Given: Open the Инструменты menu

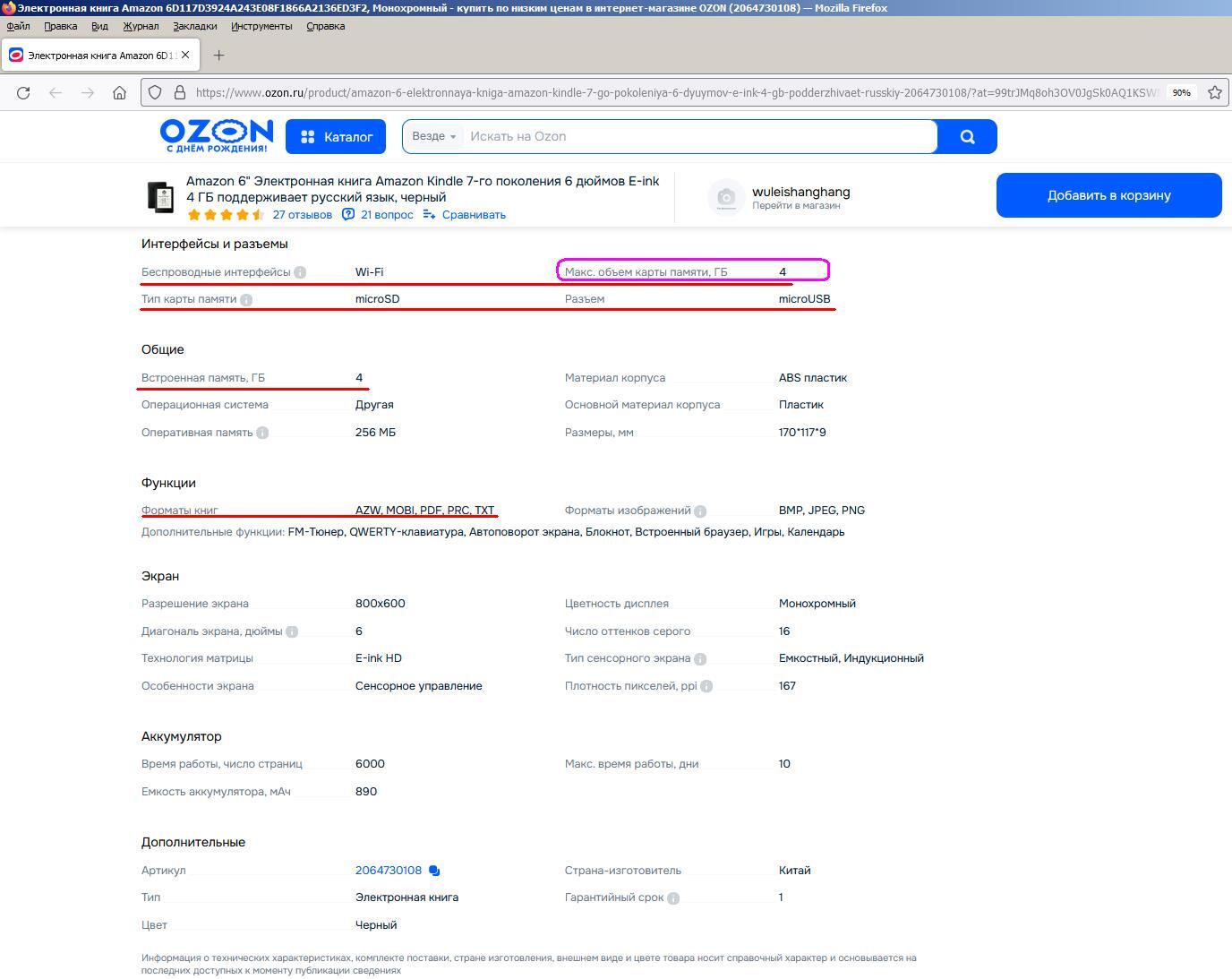Looking at the screenshot, I should pyautogui.click(x=261, y=26).
